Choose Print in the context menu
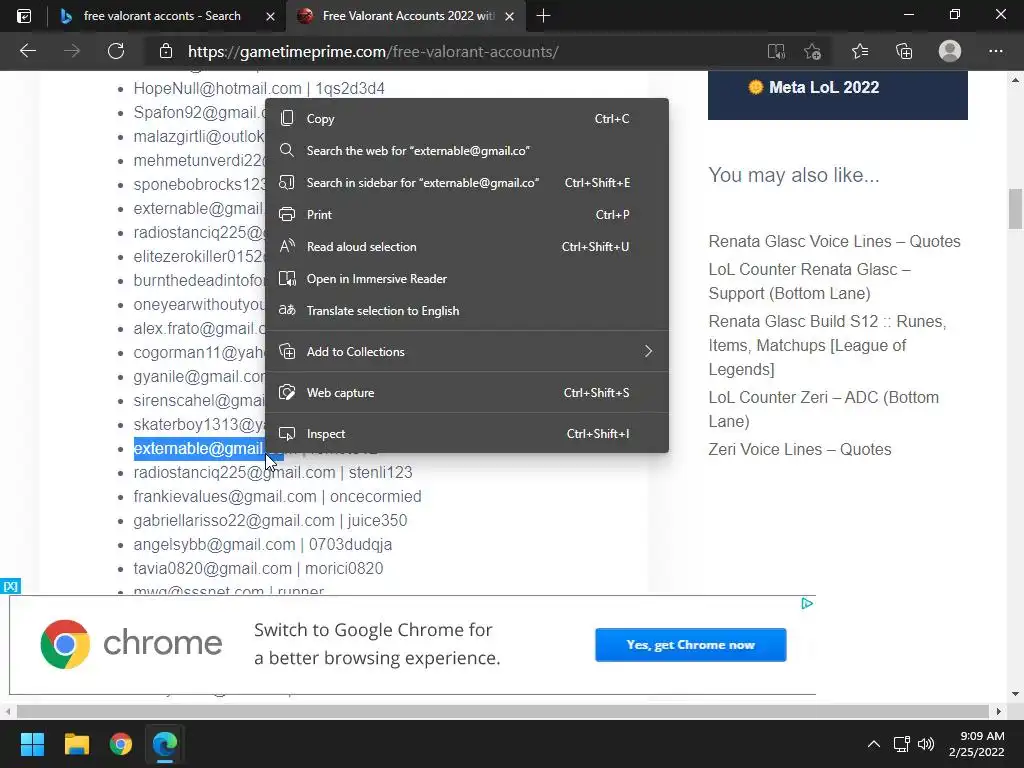The image size is (1024, 768). pos(467,215)
